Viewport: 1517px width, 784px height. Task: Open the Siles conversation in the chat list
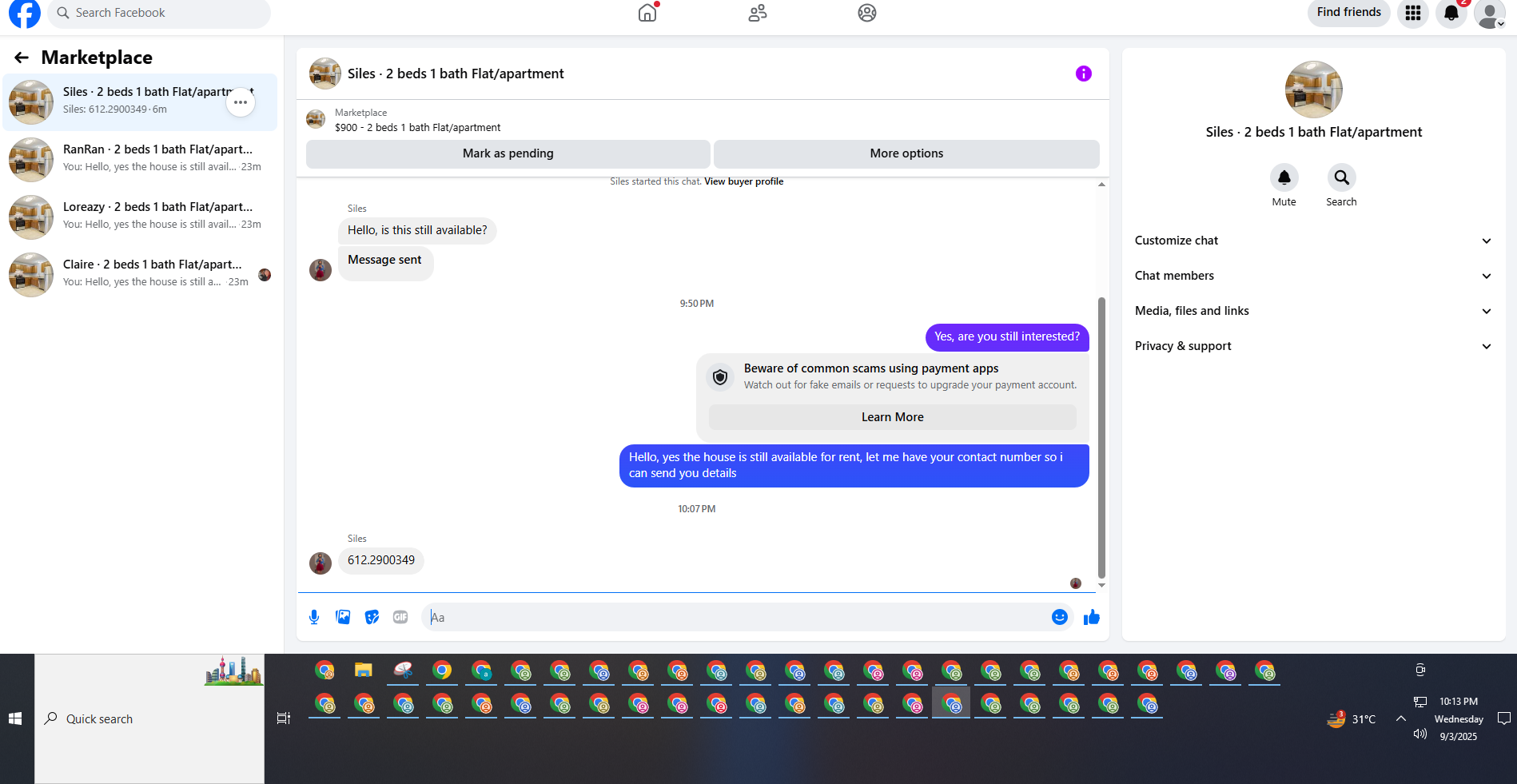pos(140,102)
